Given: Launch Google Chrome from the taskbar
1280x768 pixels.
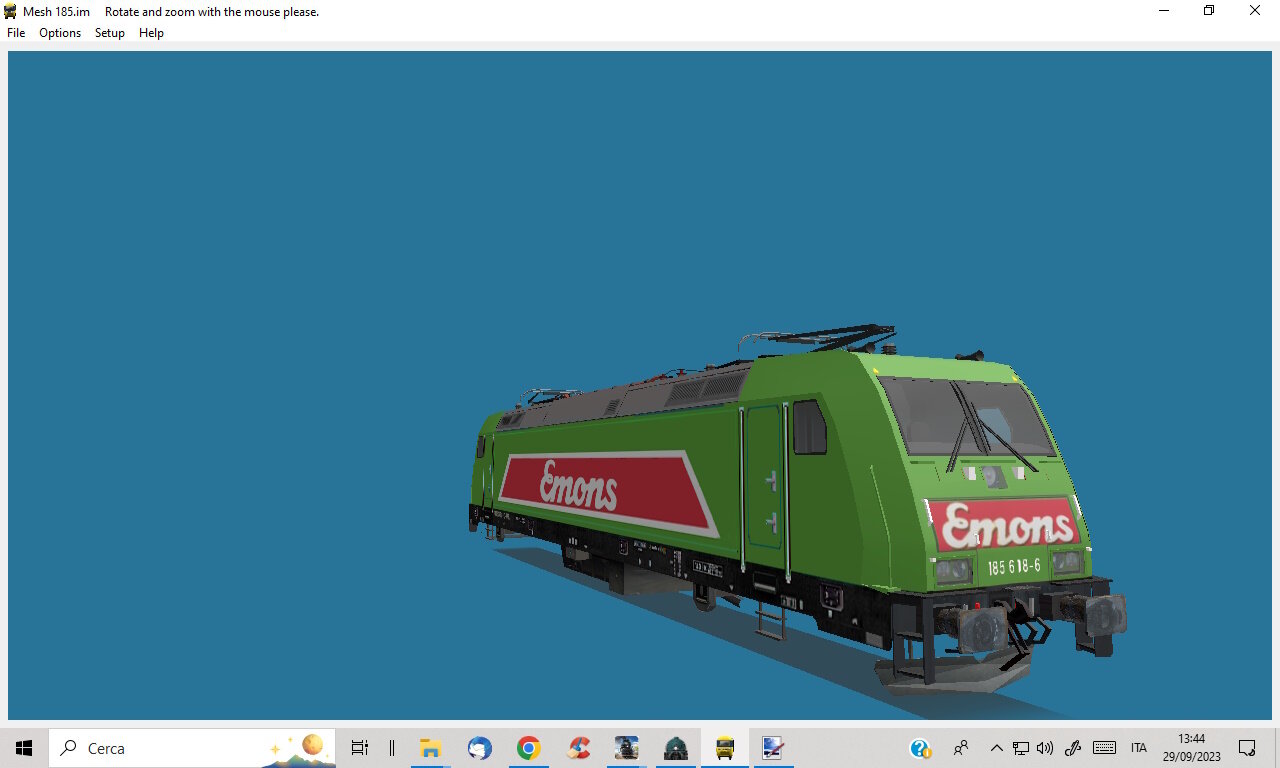Looking at the screenshot, I should tap(529, 748).
